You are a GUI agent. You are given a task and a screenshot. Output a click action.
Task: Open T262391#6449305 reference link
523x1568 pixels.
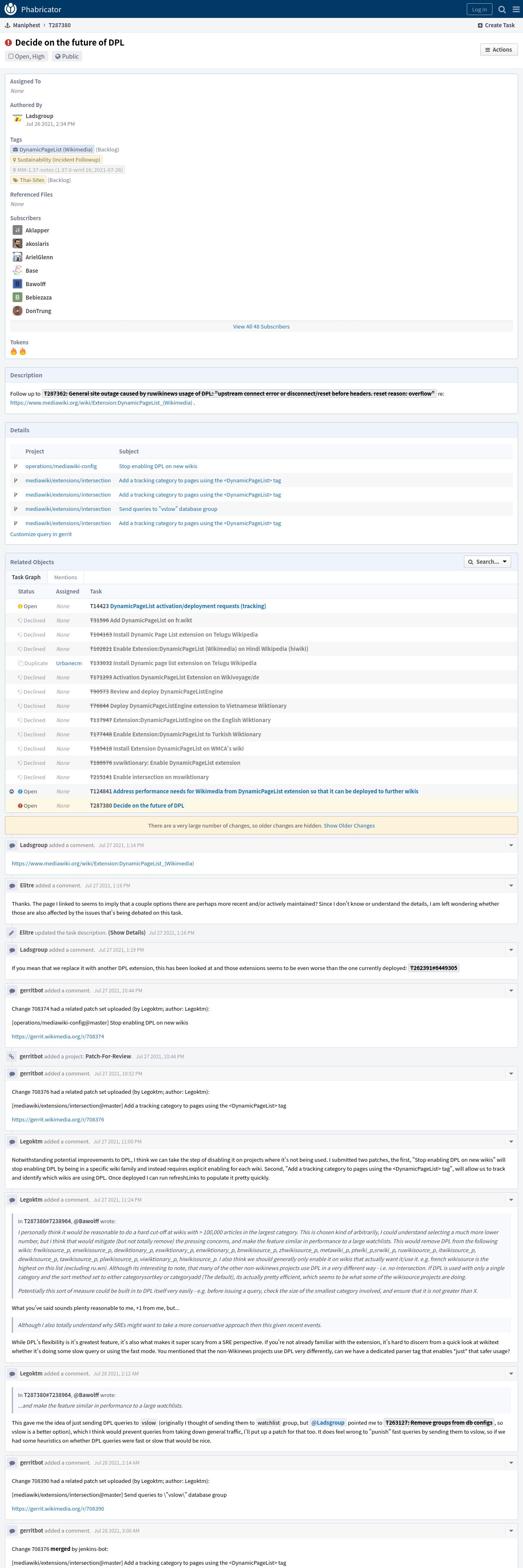coord(433,968)
